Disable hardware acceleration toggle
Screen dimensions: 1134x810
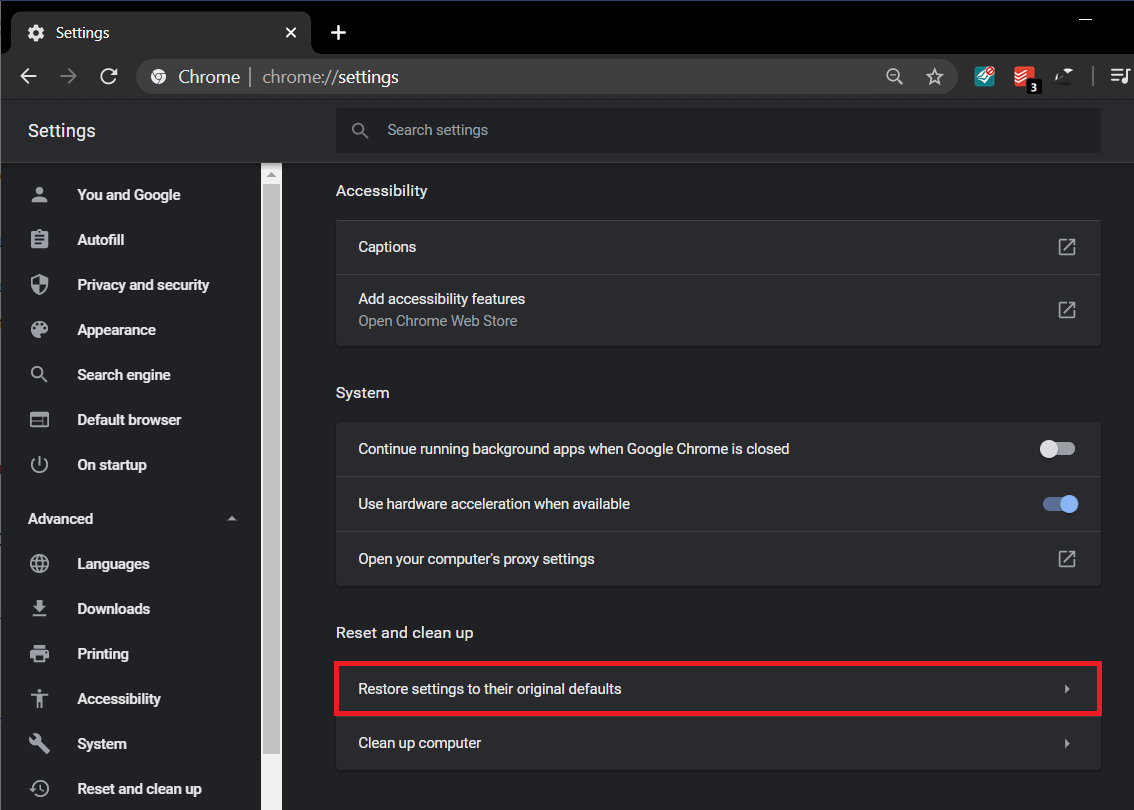coord(1060,504)
